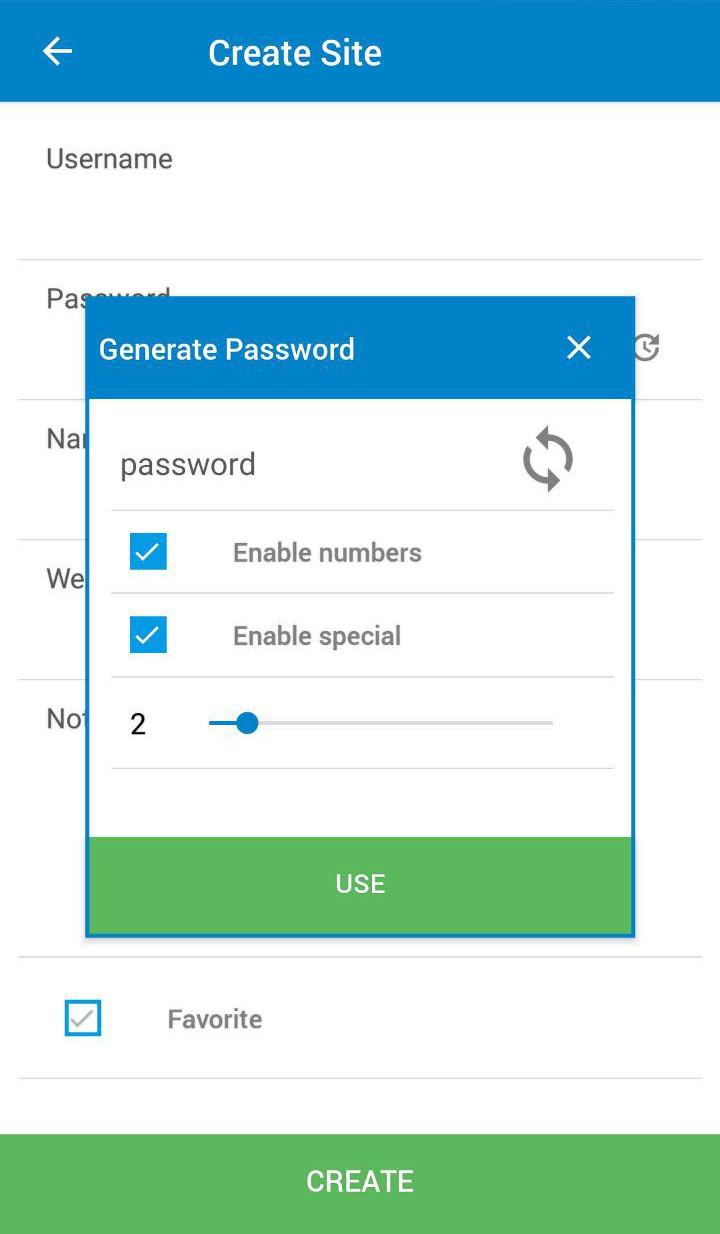Toggle the Enable numbers checkbox

click(148, 551)
